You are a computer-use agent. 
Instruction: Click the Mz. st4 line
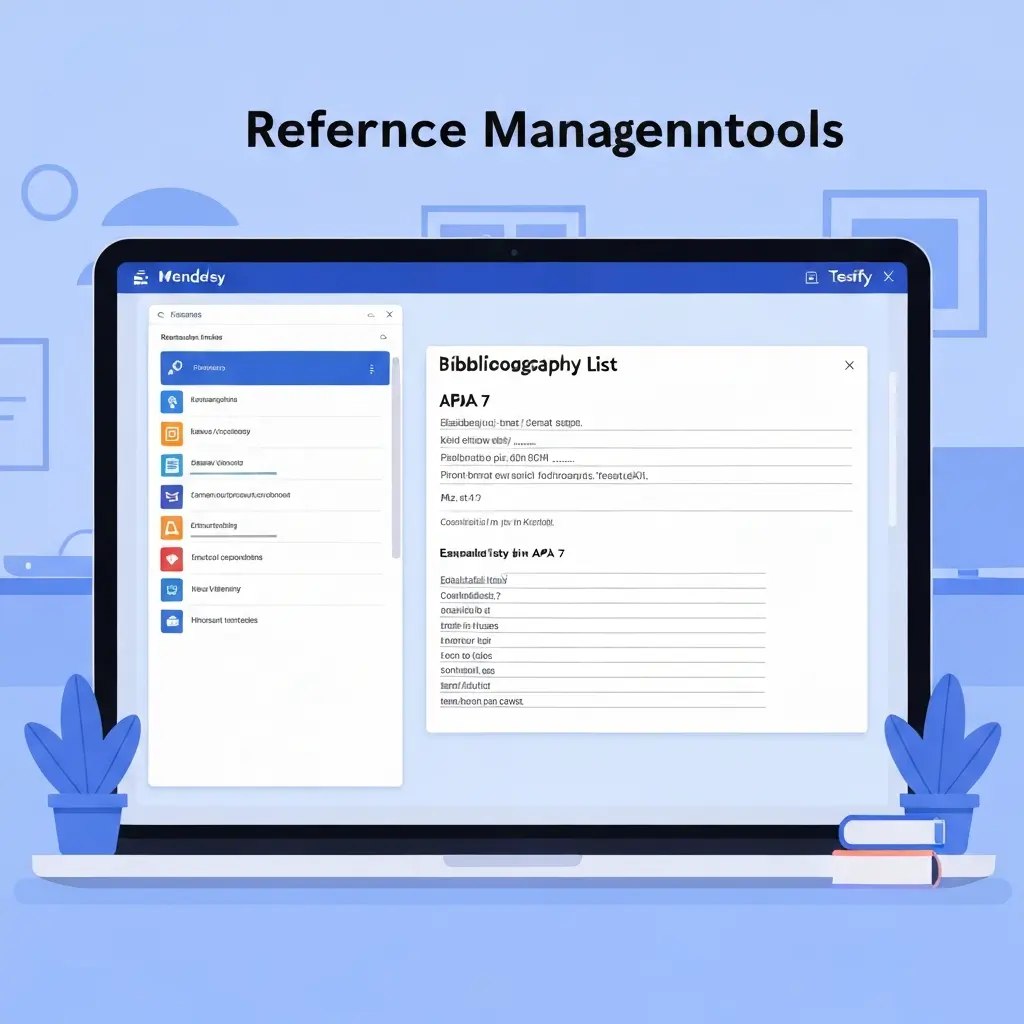pyautogui.click(x=460, y=498)
